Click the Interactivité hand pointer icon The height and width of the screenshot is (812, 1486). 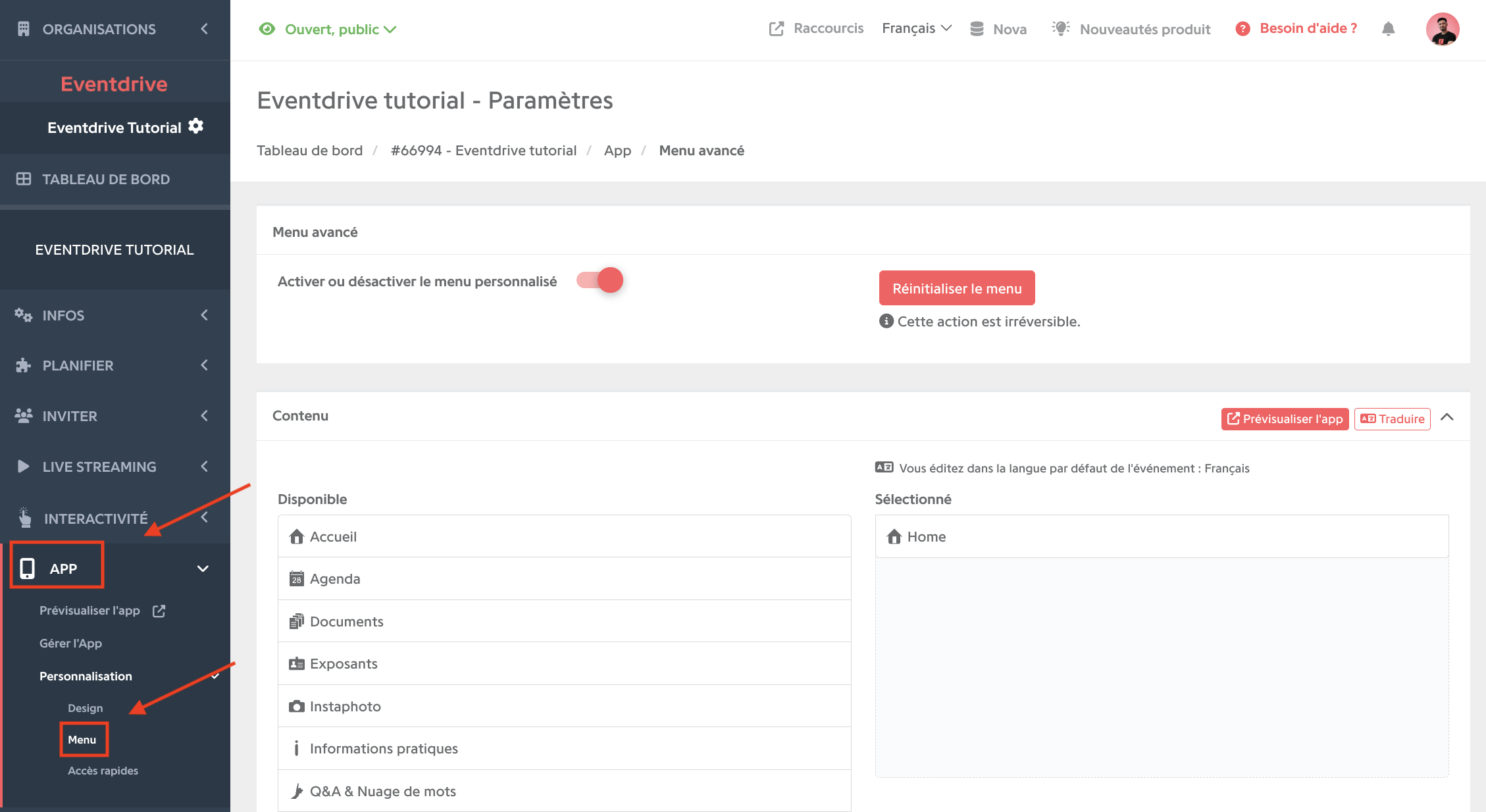tap(24, 518)
